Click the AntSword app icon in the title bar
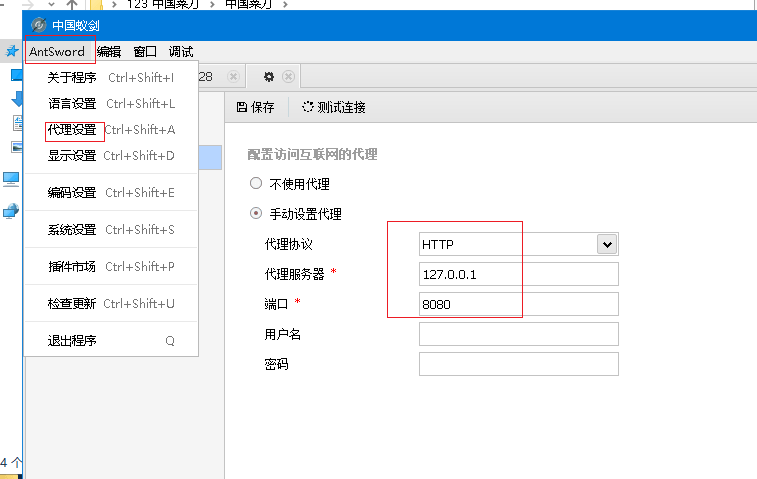This screenshot has height=479, width=757. [x=39, y=25]
